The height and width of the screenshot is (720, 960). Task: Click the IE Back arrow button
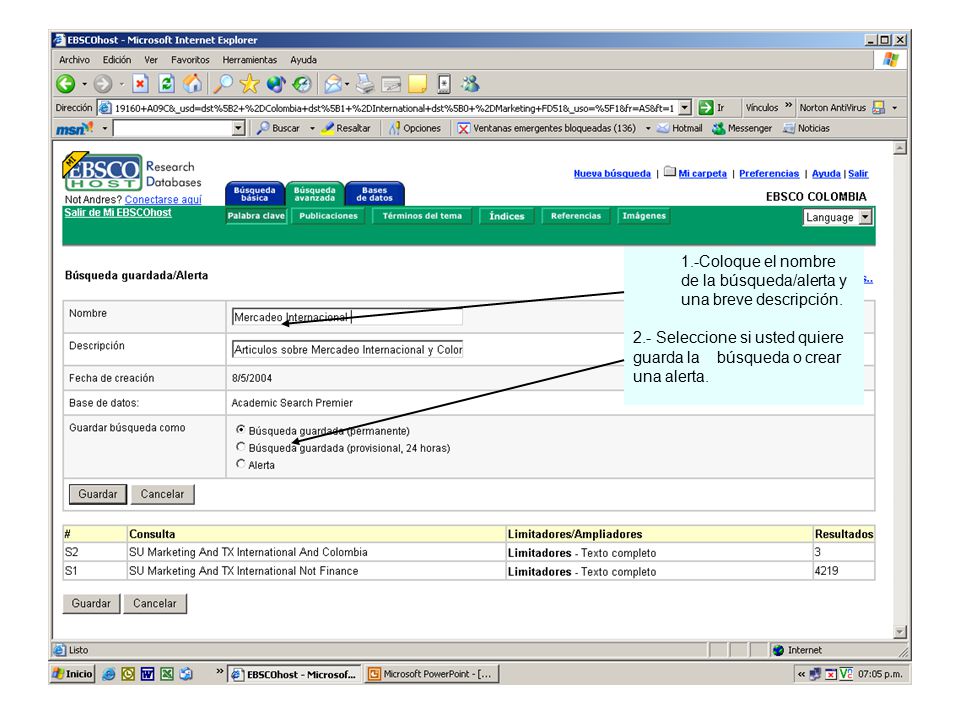(x=66, y=84)
